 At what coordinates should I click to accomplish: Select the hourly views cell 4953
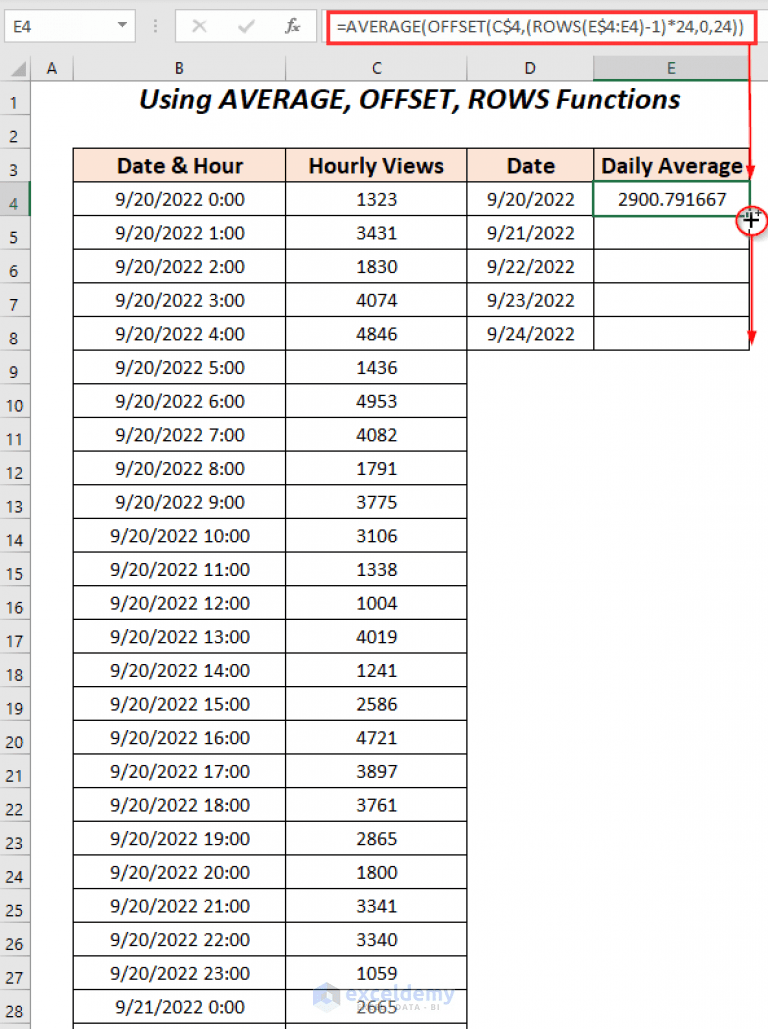(376, 401)
